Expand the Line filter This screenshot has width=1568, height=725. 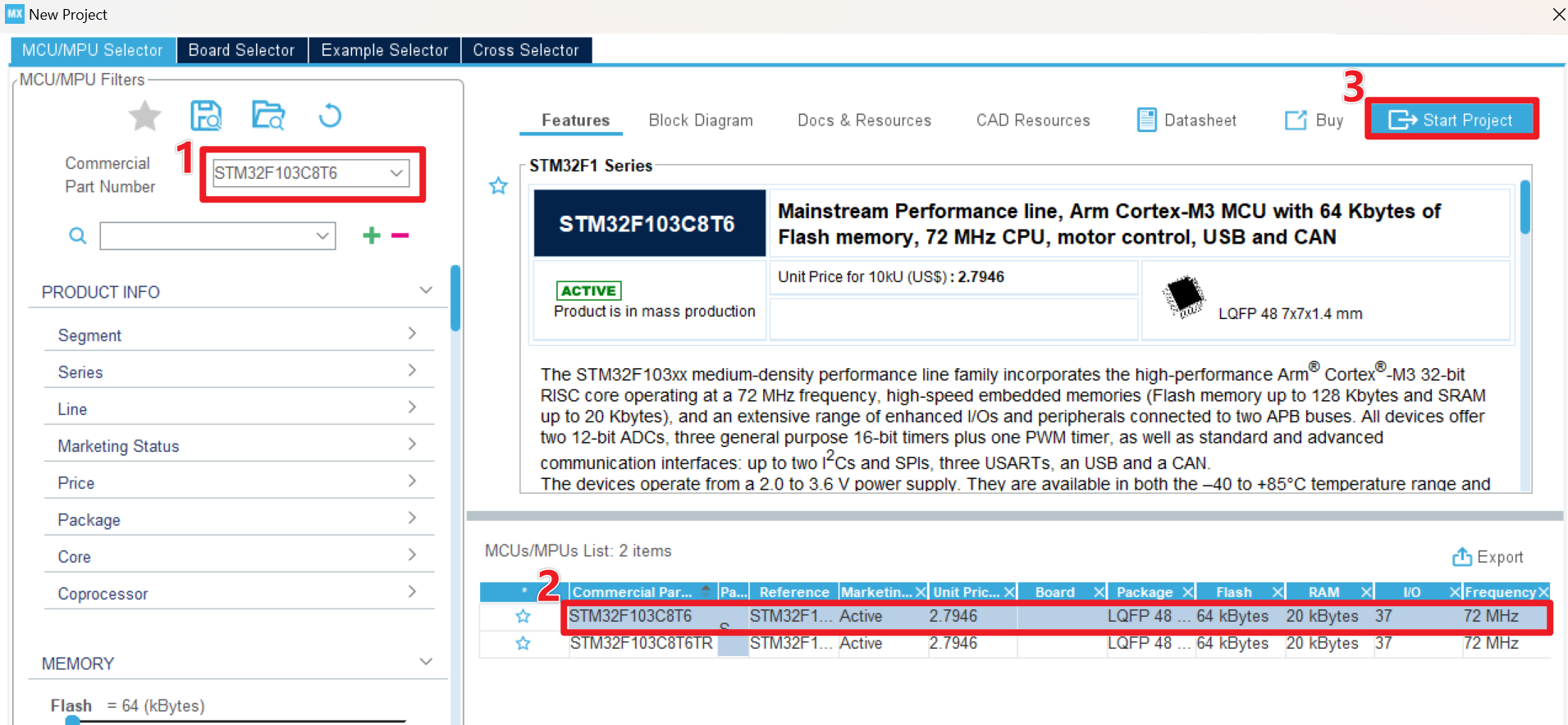(412, 407)
